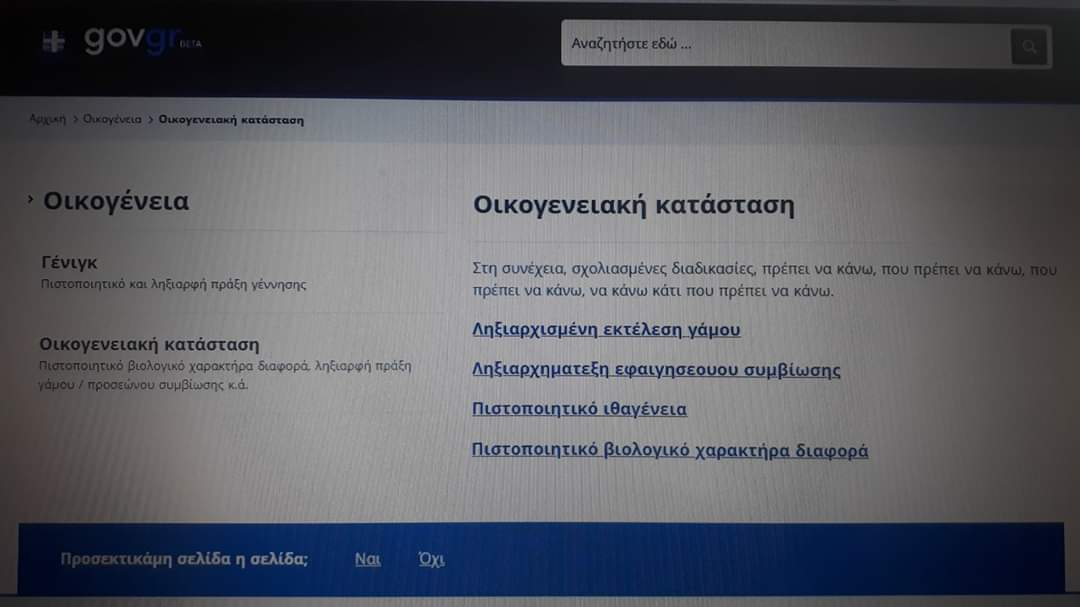Viewport: 1080px width, 607px height.
Task: Select Οικογενειακή κατάσταση sidebar item
Action: coord(149,344)
